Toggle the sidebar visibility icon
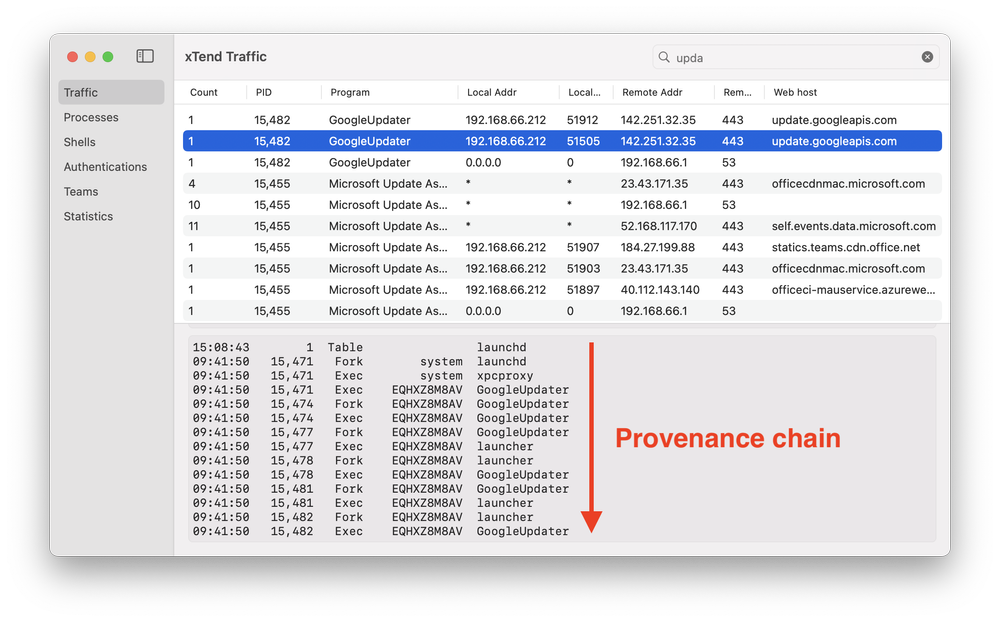 [x=145, y=56]
